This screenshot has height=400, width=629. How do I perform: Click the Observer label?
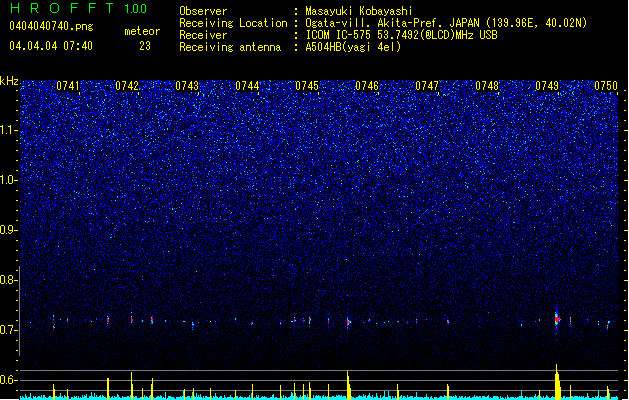pos(203,11)
